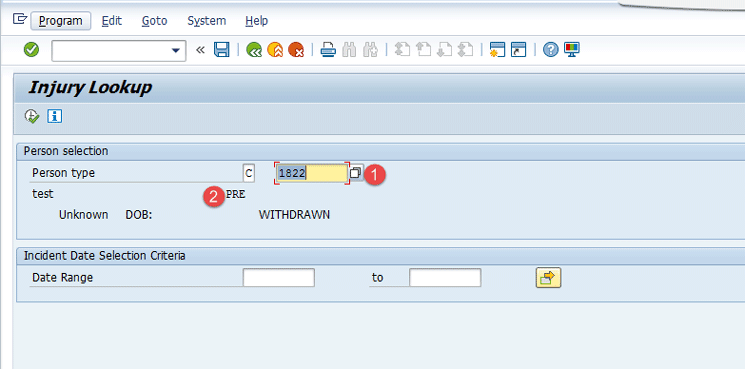This screenshot has height=369, width=745.
Task: Click the Find Next binoculars icon
Action: coord(370,50)
